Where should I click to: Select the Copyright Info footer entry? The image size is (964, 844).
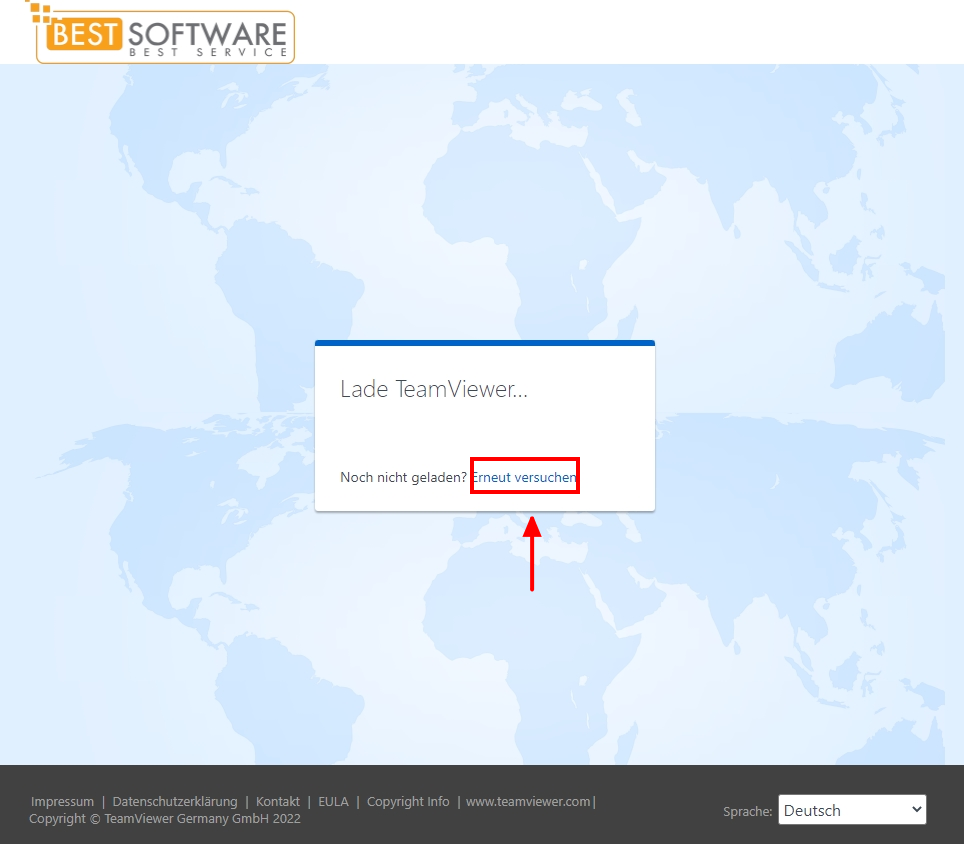(408, 801)
